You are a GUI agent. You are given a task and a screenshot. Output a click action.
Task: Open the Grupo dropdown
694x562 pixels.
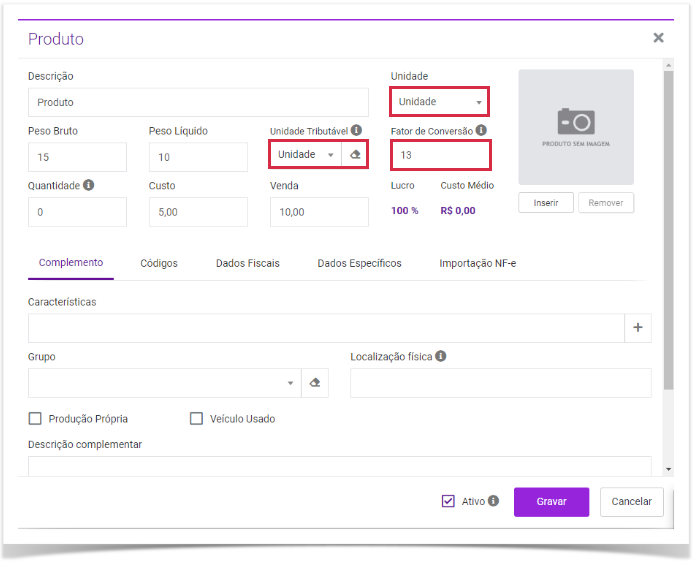(x=165, y=383)
